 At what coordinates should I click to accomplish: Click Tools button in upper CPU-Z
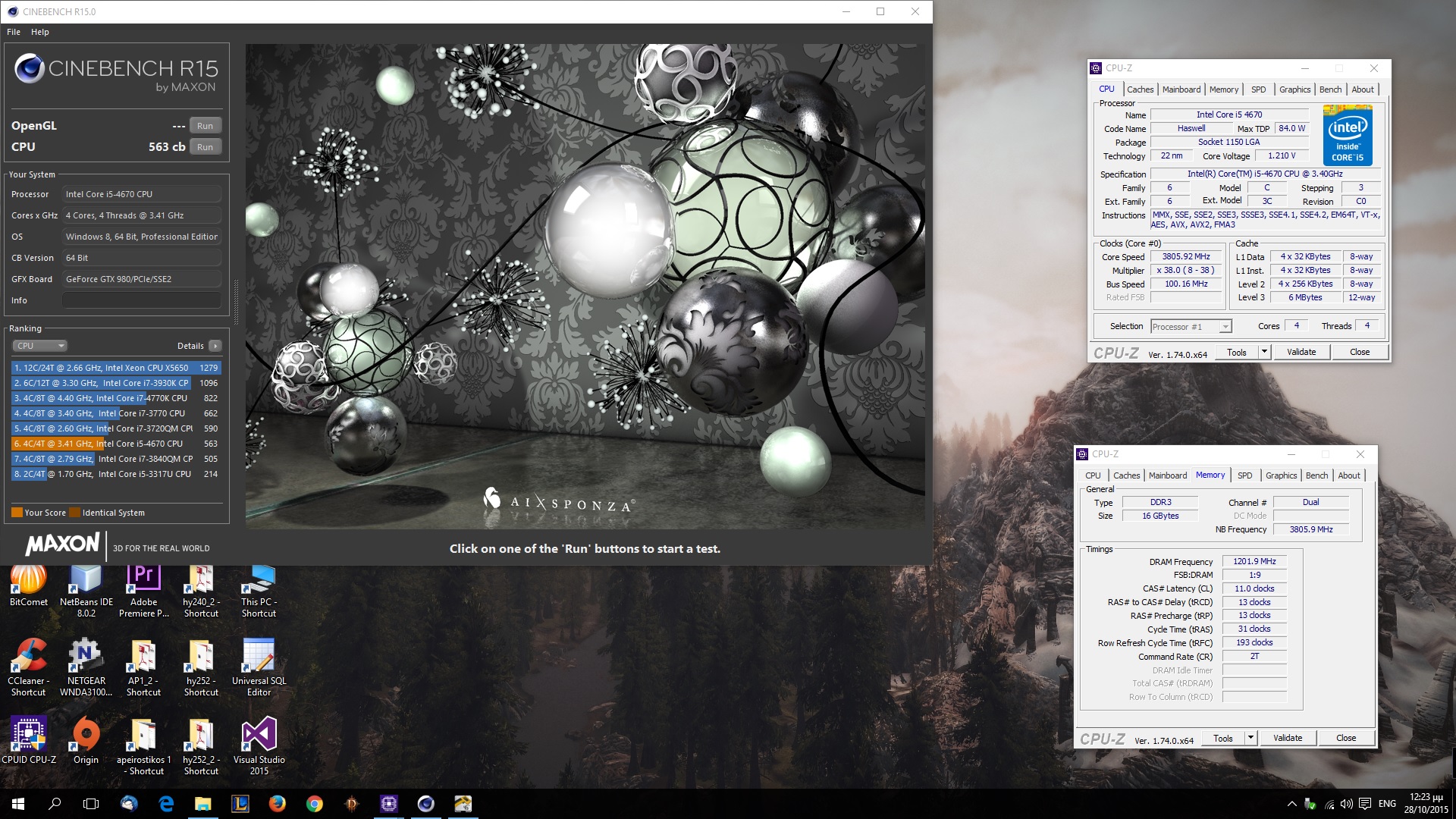1237,353
